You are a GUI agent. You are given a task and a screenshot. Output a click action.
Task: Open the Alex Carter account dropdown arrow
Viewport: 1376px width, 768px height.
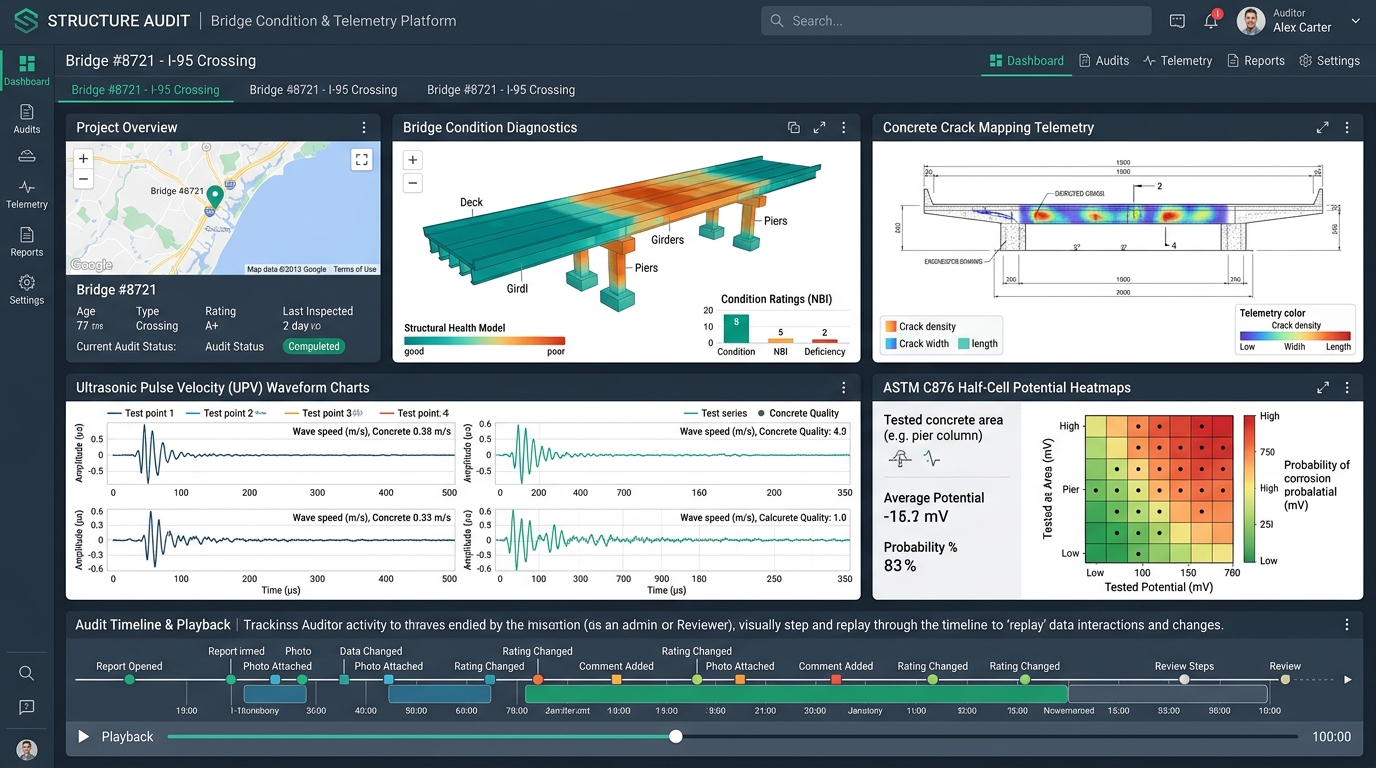[1355, 21]
